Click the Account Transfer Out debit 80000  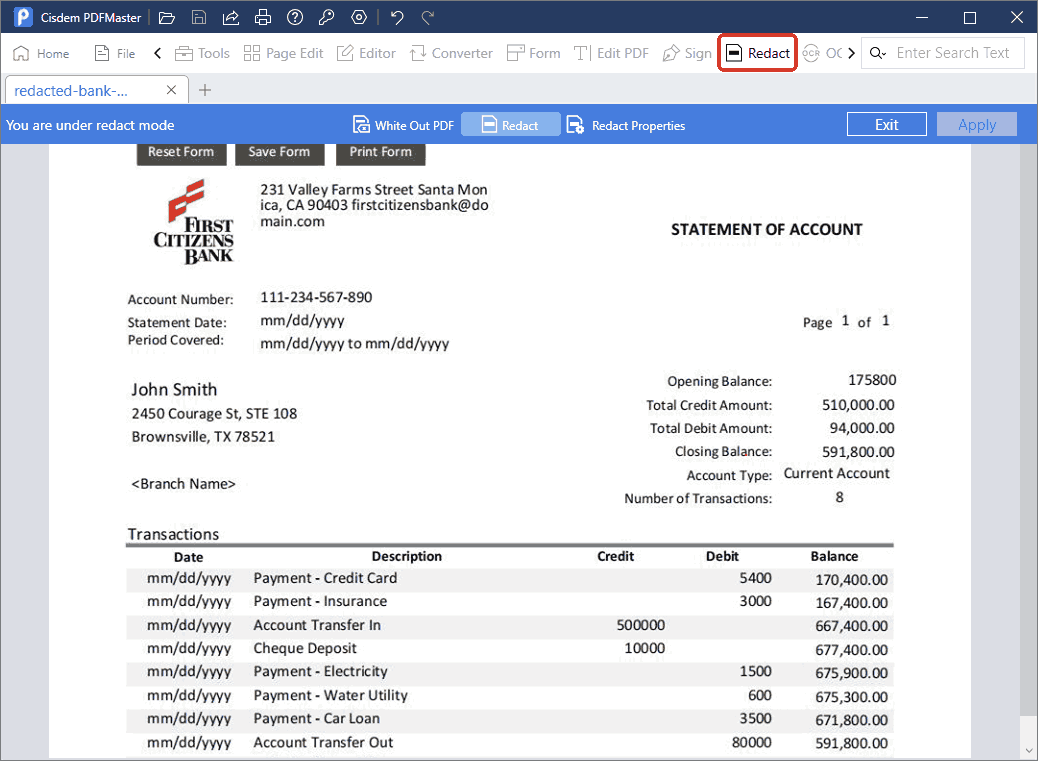(x=751, y=742)
